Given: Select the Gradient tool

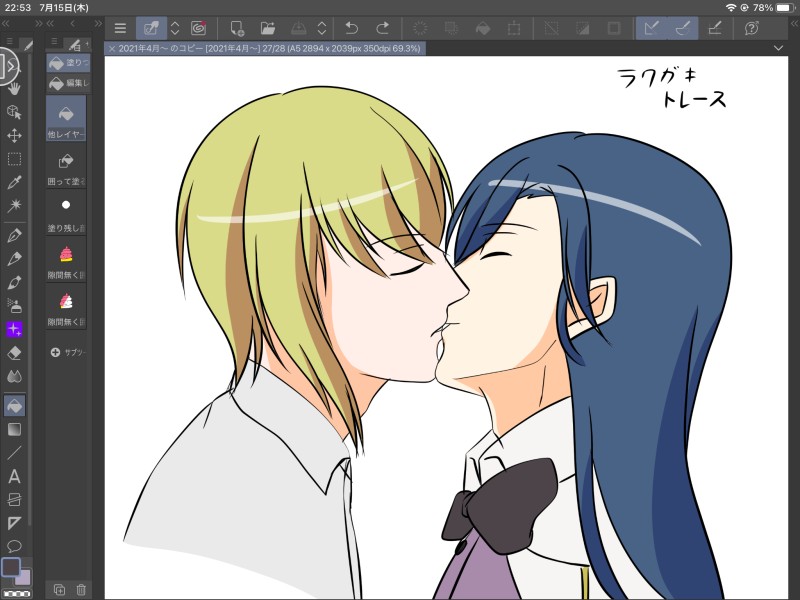Looking at the screenshot, I should [14, 430].
